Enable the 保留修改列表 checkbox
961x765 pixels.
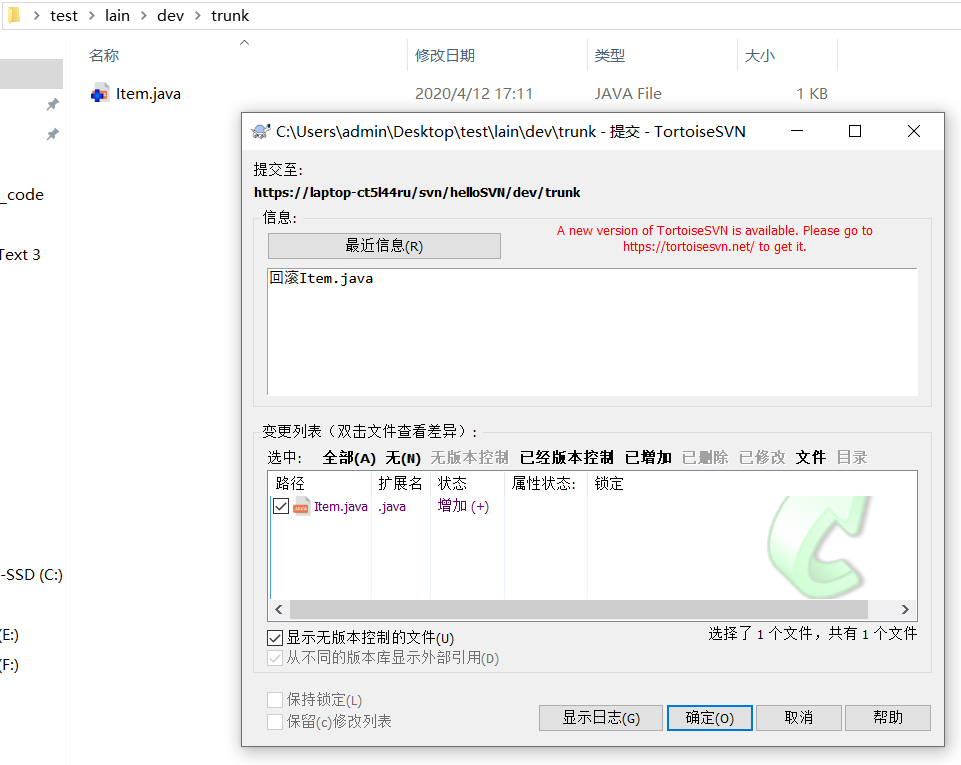point(275,721)
